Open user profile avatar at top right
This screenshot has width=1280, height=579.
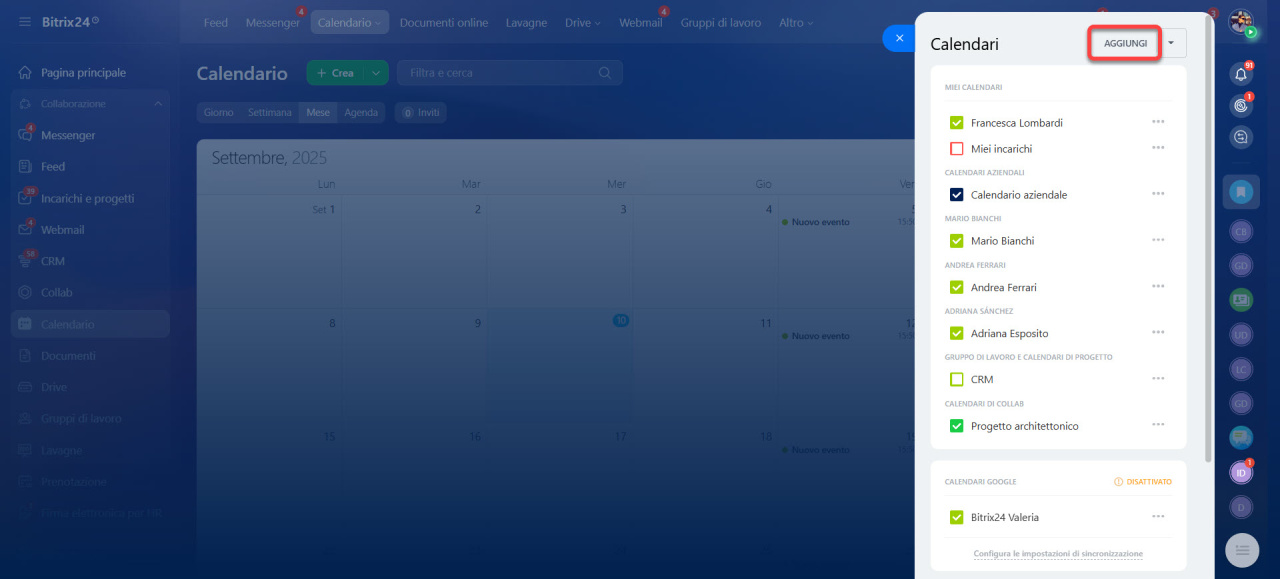click(1241, 22)
